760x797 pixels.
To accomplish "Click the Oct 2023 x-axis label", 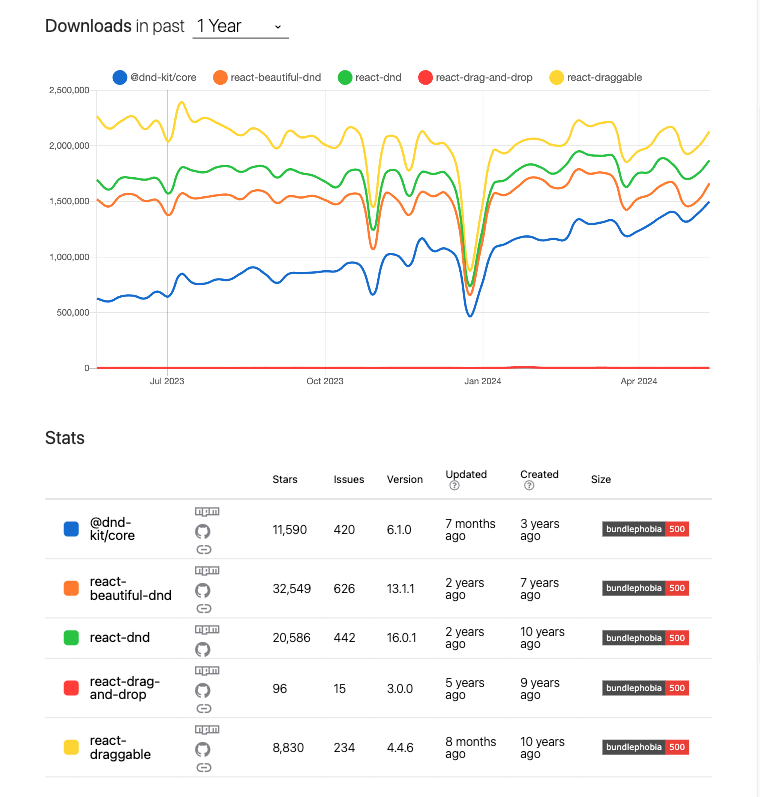I will (325, 381).
